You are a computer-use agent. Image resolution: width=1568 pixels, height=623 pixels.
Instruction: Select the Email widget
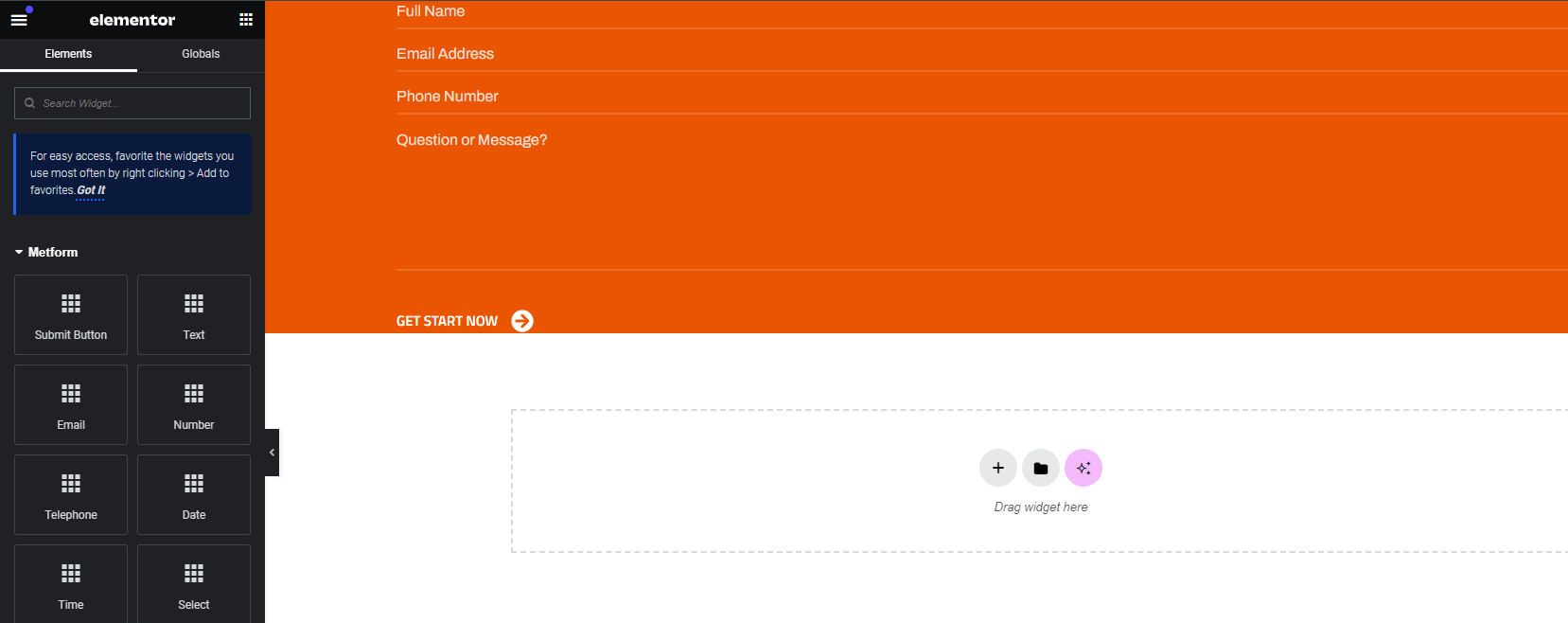[71, 404]
